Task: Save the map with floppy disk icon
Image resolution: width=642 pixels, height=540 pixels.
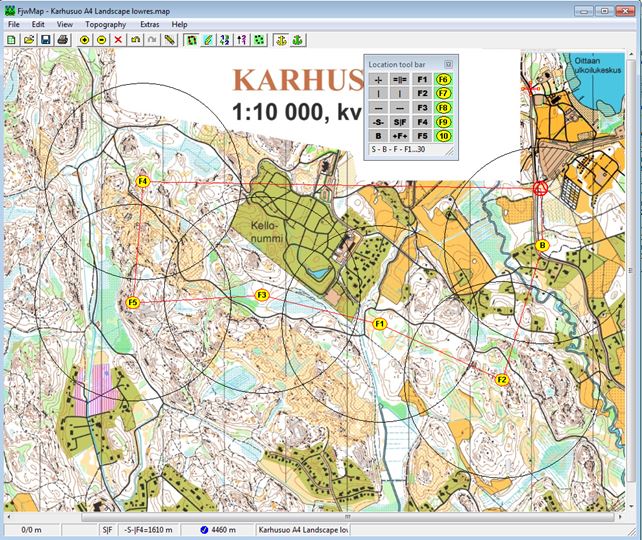Action: click(46, 40)
